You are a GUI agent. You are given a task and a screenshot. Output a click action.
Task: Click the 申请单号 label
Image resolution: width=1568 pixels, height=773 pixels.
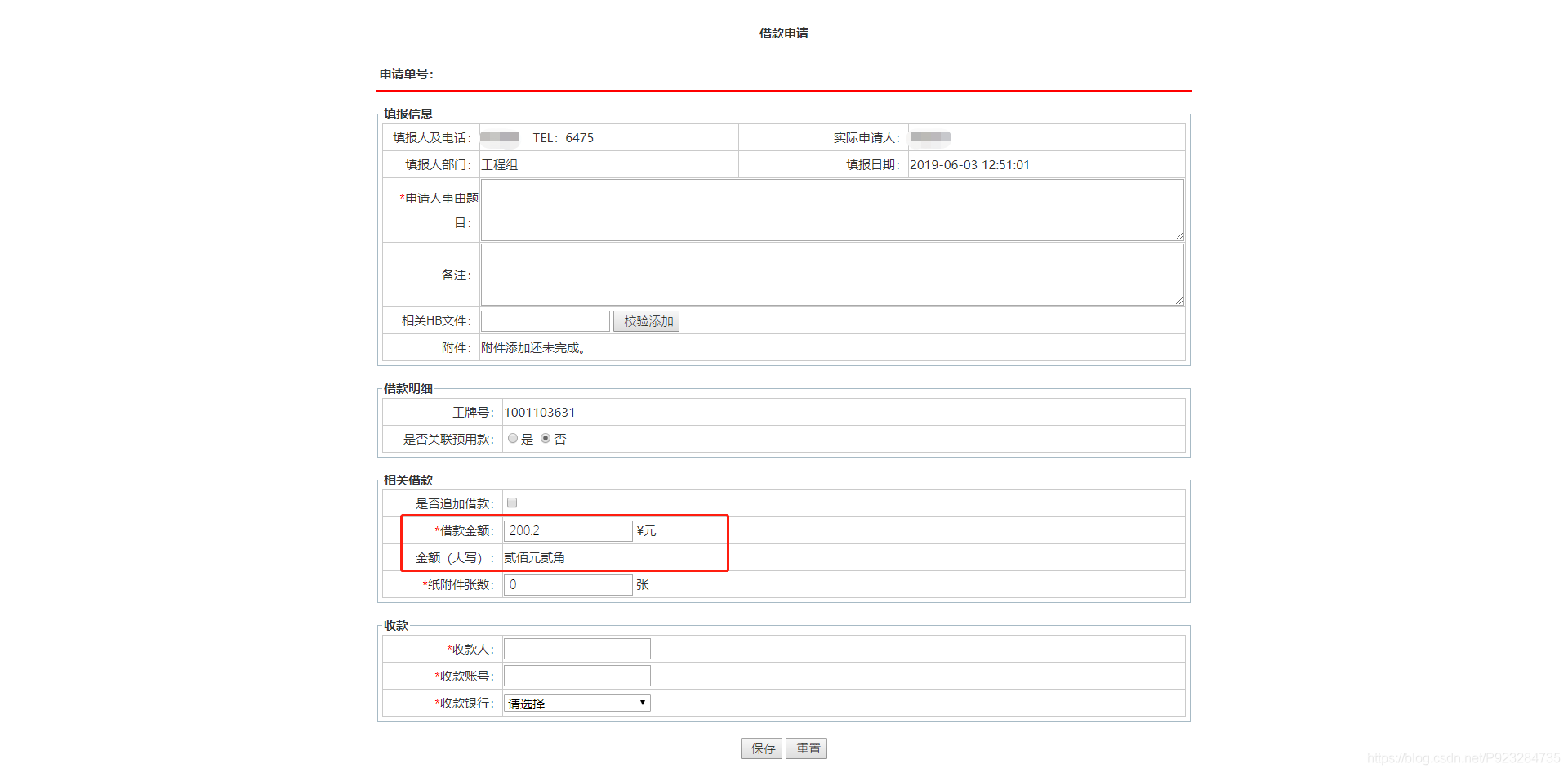tap(406, 74)
